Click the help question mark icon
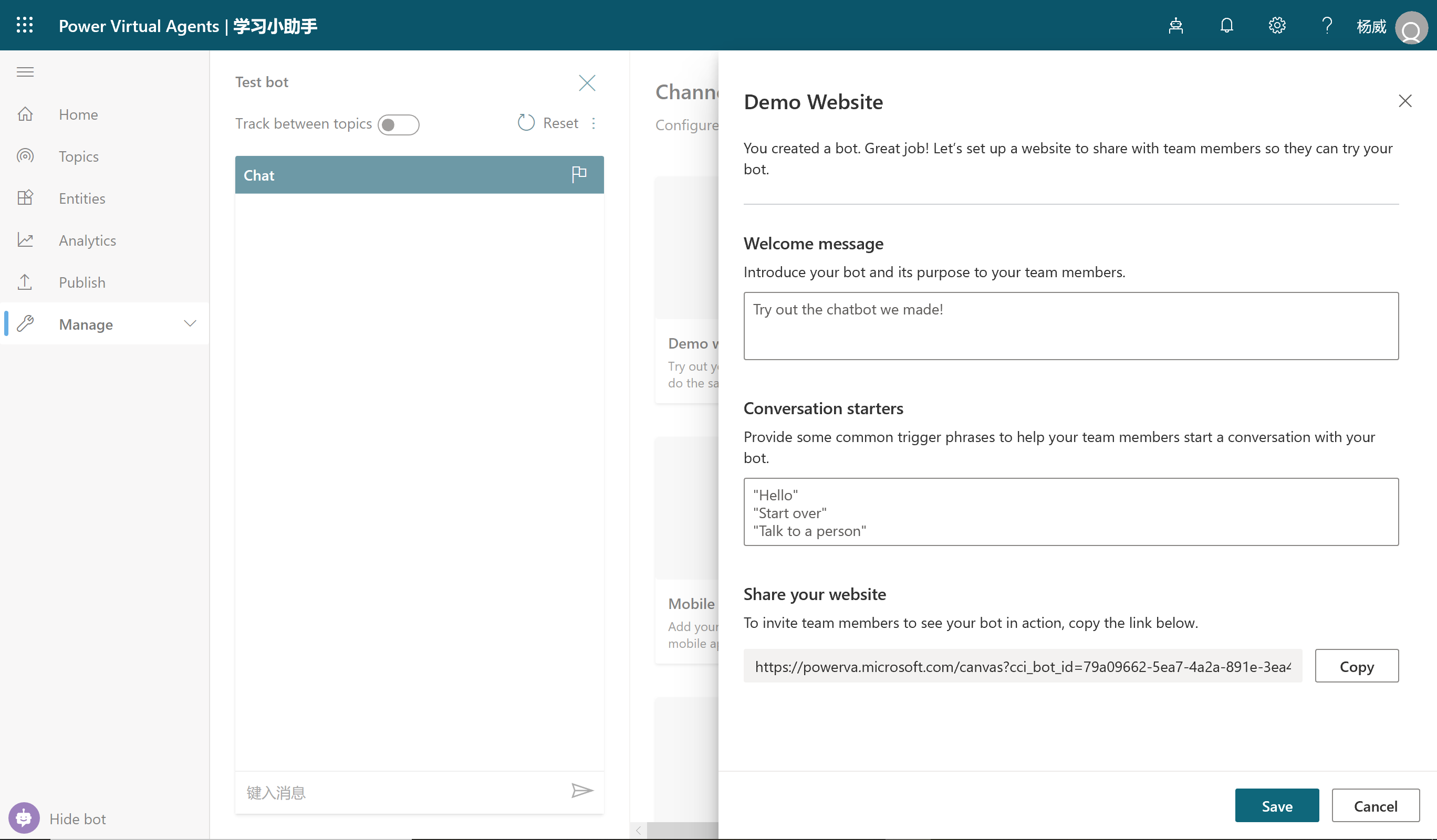 point(1327,26)
